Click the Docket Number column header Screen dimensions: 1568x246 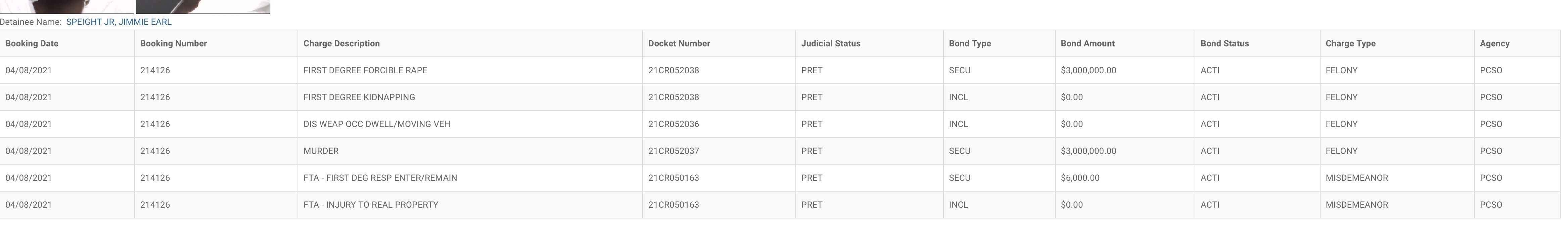pos(719,43)
